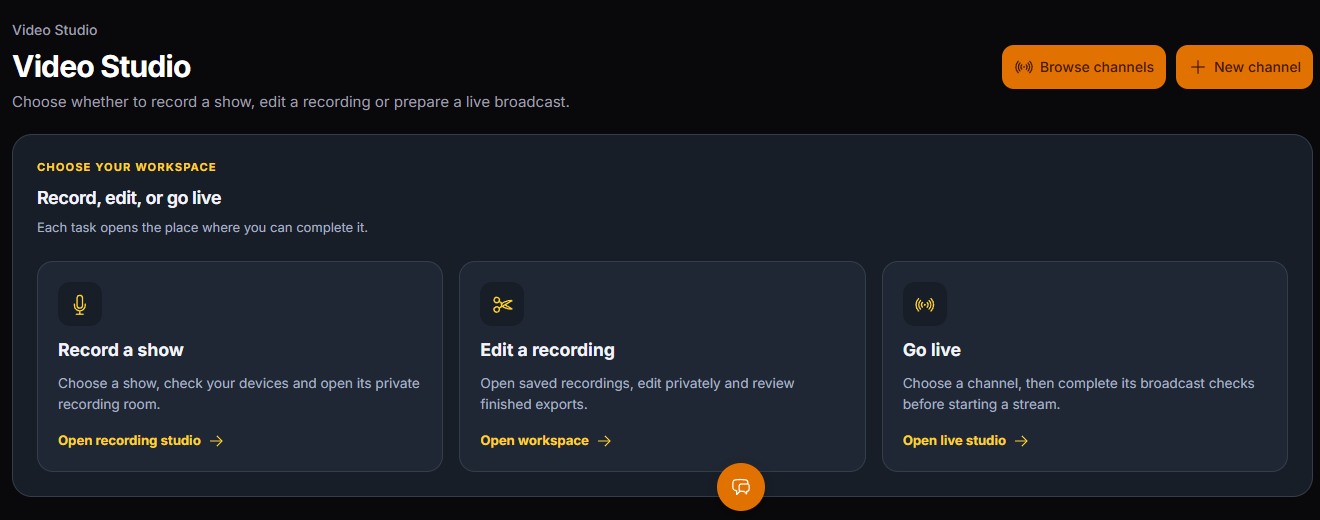
Task: Select the Go live heading
Action: 932,350
